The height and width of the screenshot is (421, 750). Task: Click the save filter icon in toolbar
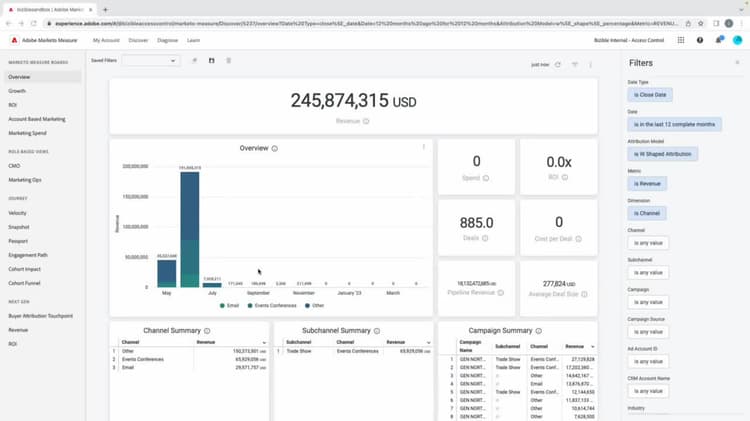coord(211,61)
